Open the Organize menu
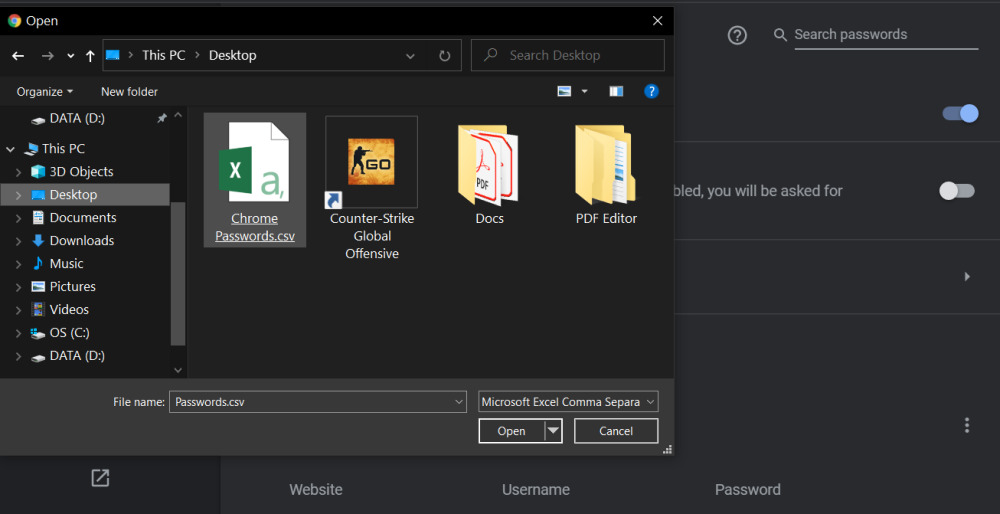The image size is (1000, 514). 45,92
